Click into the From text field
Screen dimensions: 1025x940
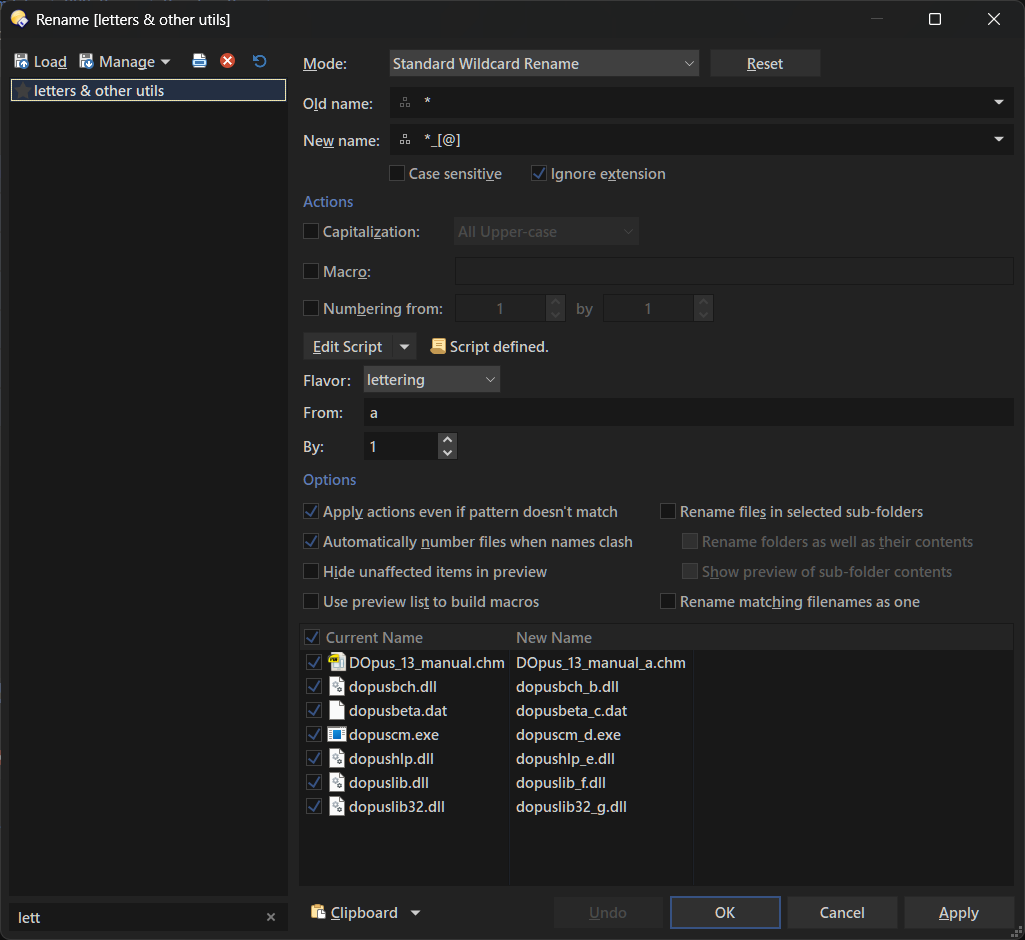click(688, 412)
